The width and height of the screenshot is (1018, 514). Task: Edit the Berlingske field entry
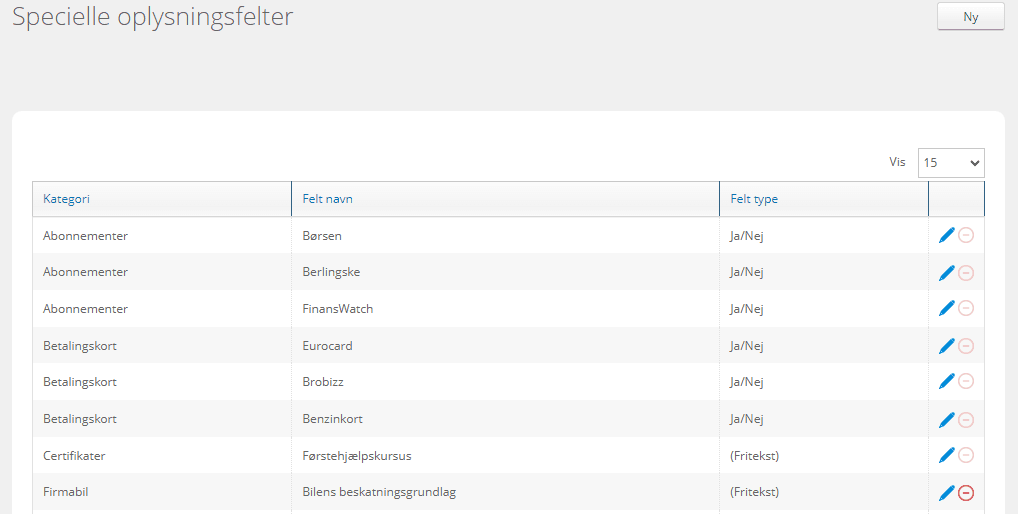coord(946,273)
